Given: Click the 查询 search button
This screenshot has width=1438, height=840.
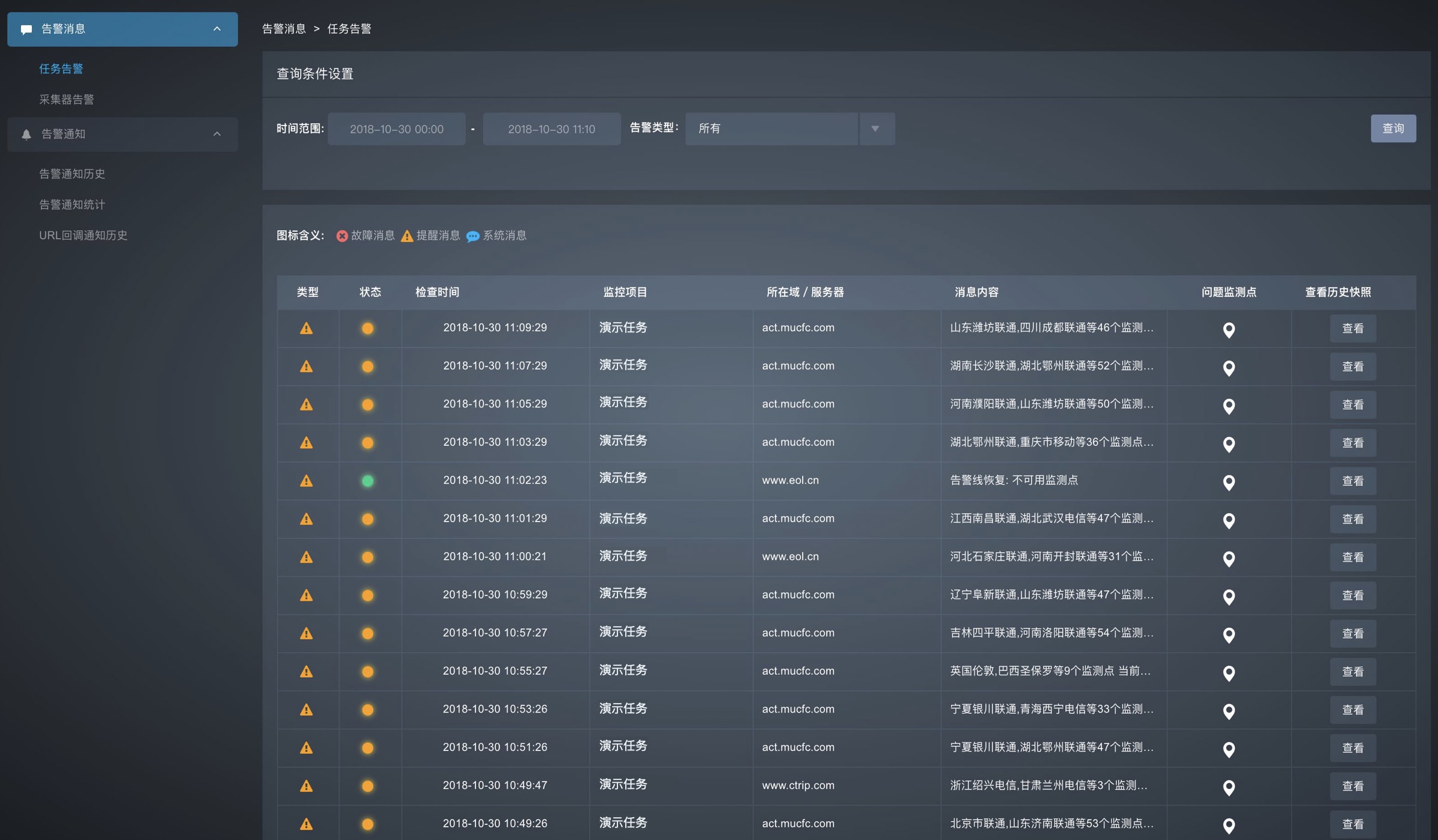Looking at the screenshot, I should coord(1392,129).
